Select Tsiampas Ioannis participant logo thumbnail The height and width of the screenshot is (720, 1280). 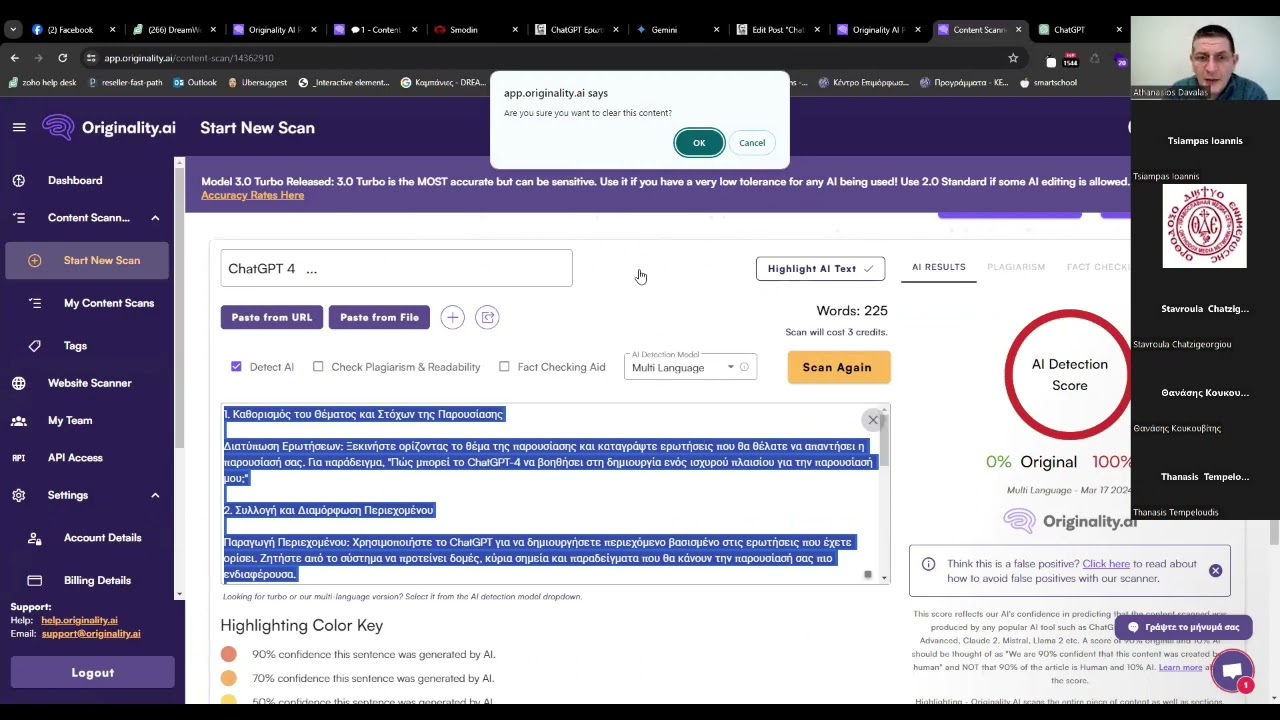1204,226
